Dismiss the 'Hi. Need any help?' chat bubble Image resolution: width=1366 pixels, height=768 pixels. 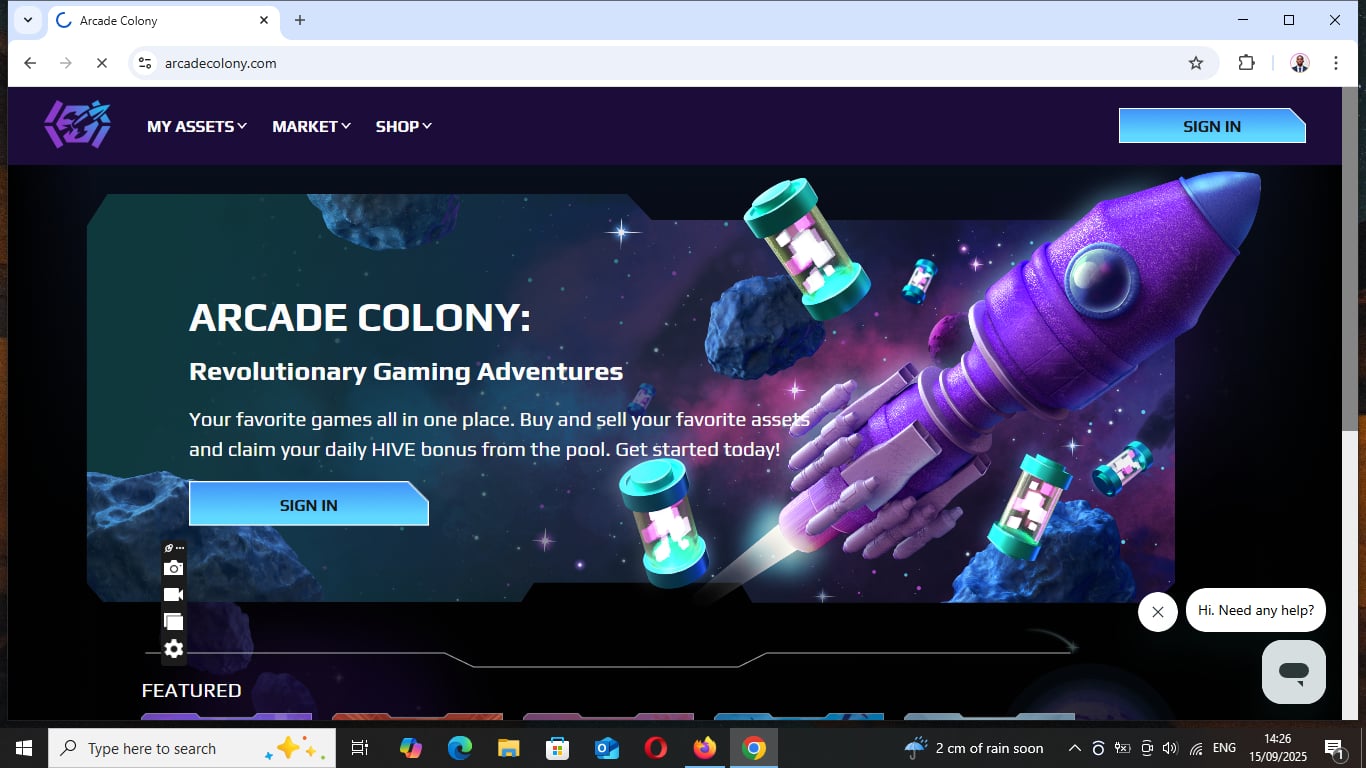pos(1158,612)
